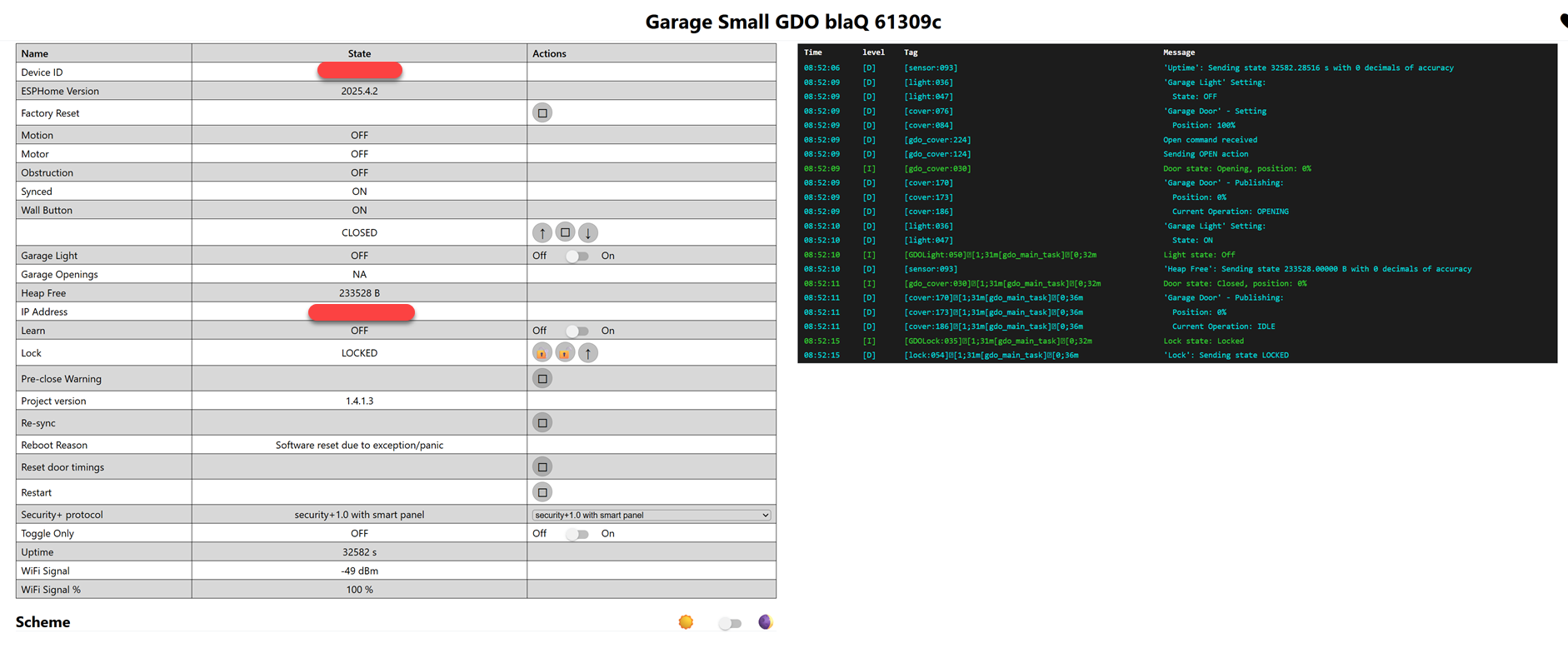Click the log message Current Operation: OPENING
This screenshot has width=1568, height=663.
click(x=1230, y=212)
